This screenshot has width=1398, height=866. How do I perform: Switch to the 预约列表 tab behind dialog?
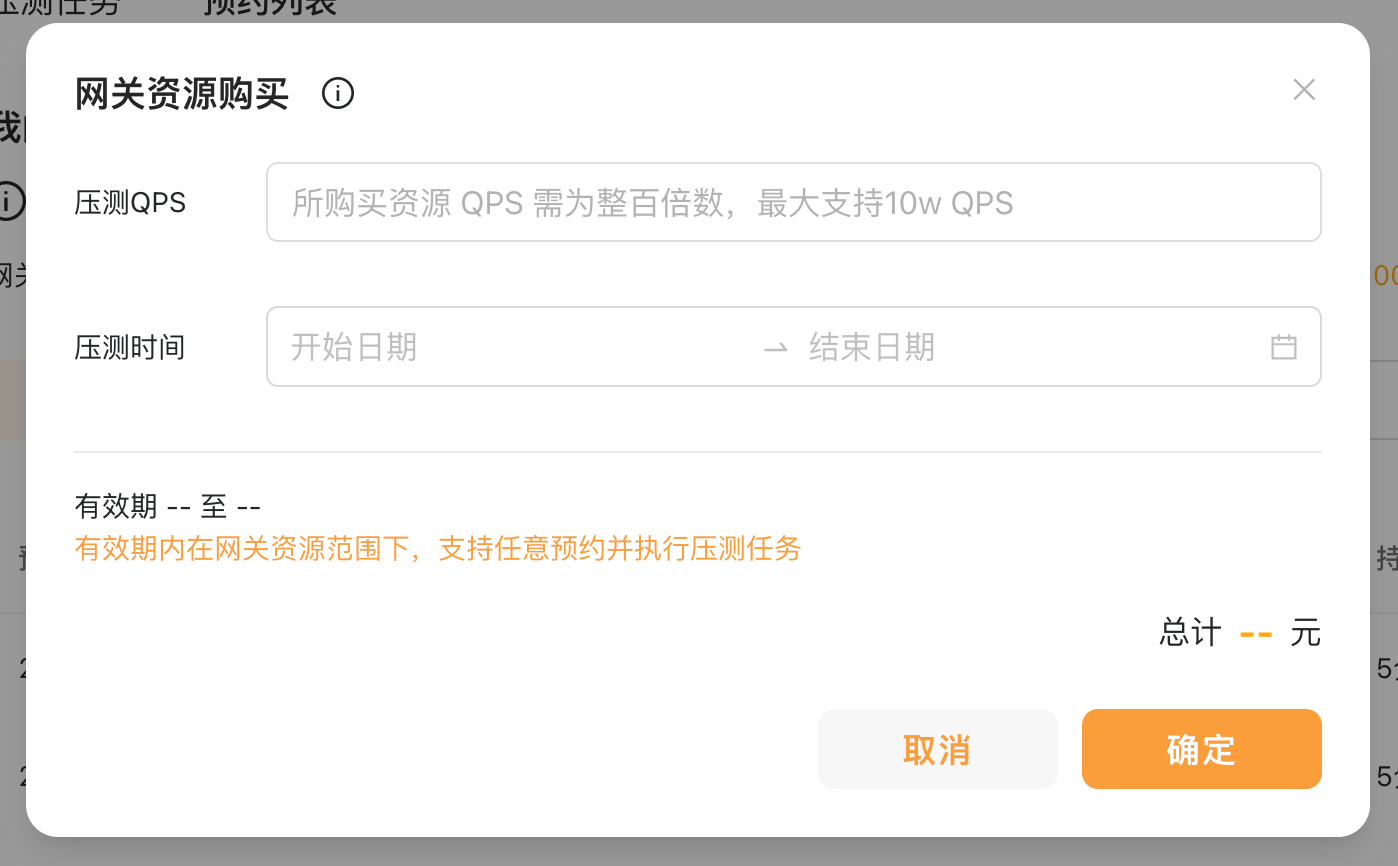270,8
